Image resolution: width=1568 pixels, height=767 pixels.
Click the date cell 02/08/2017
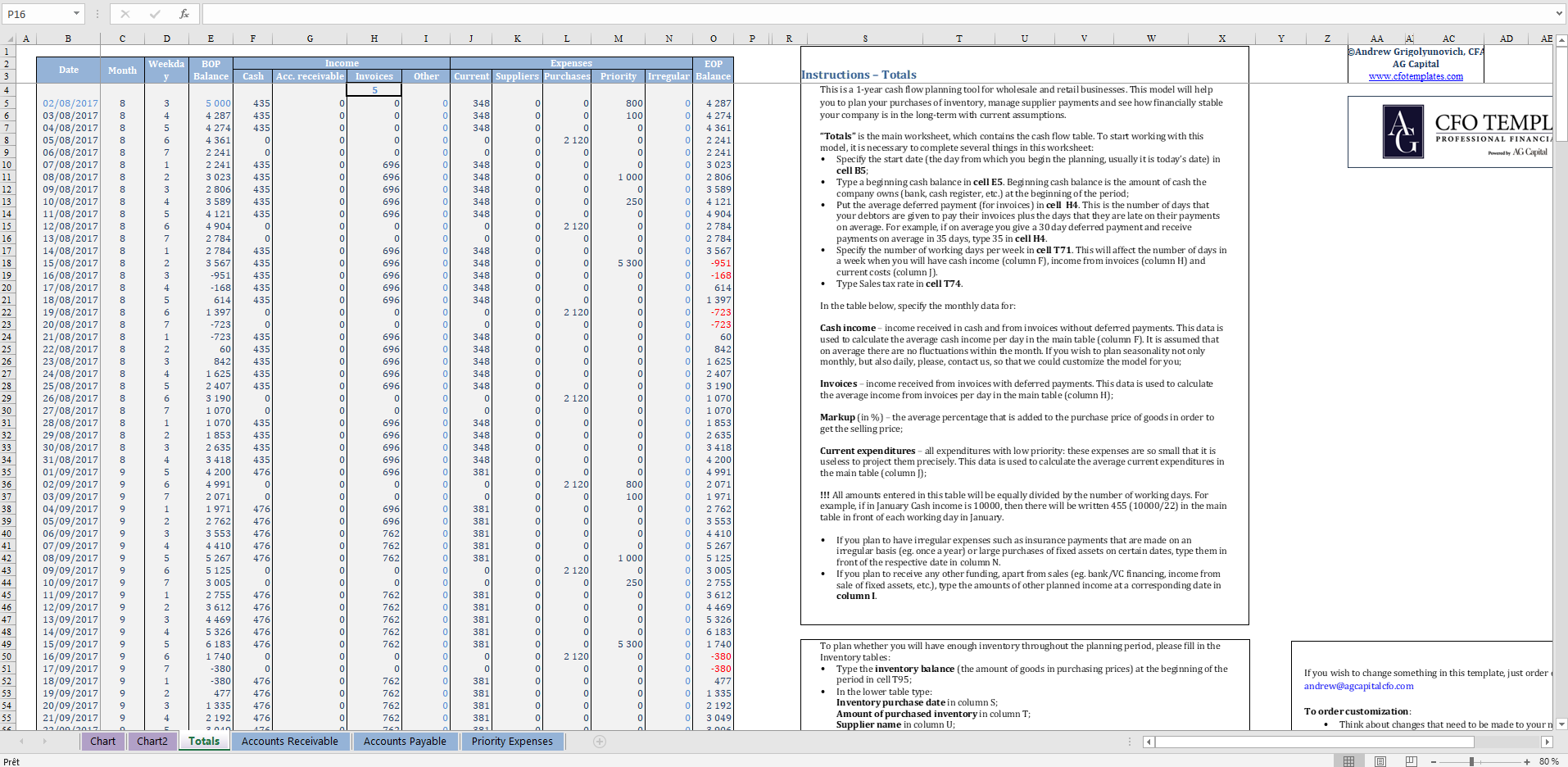(69, 103)
